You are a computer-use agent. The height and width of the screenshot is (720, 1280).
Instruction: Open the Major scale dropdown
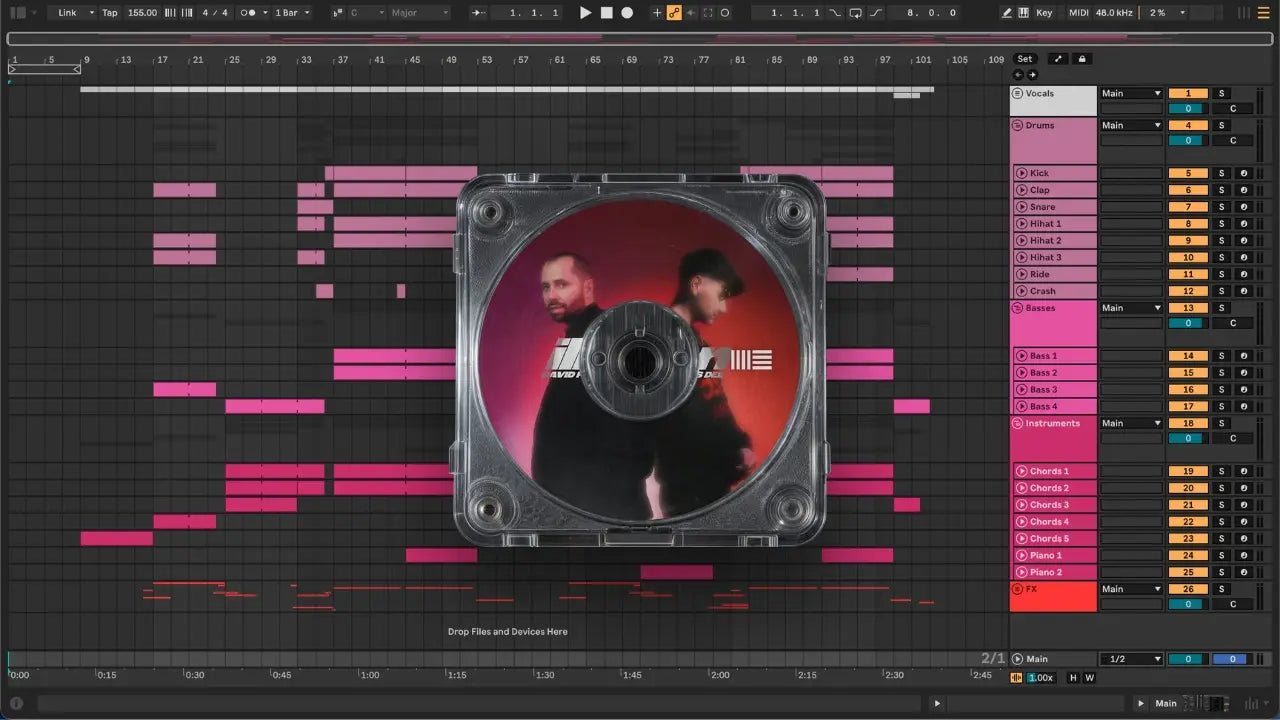point(419,13)
